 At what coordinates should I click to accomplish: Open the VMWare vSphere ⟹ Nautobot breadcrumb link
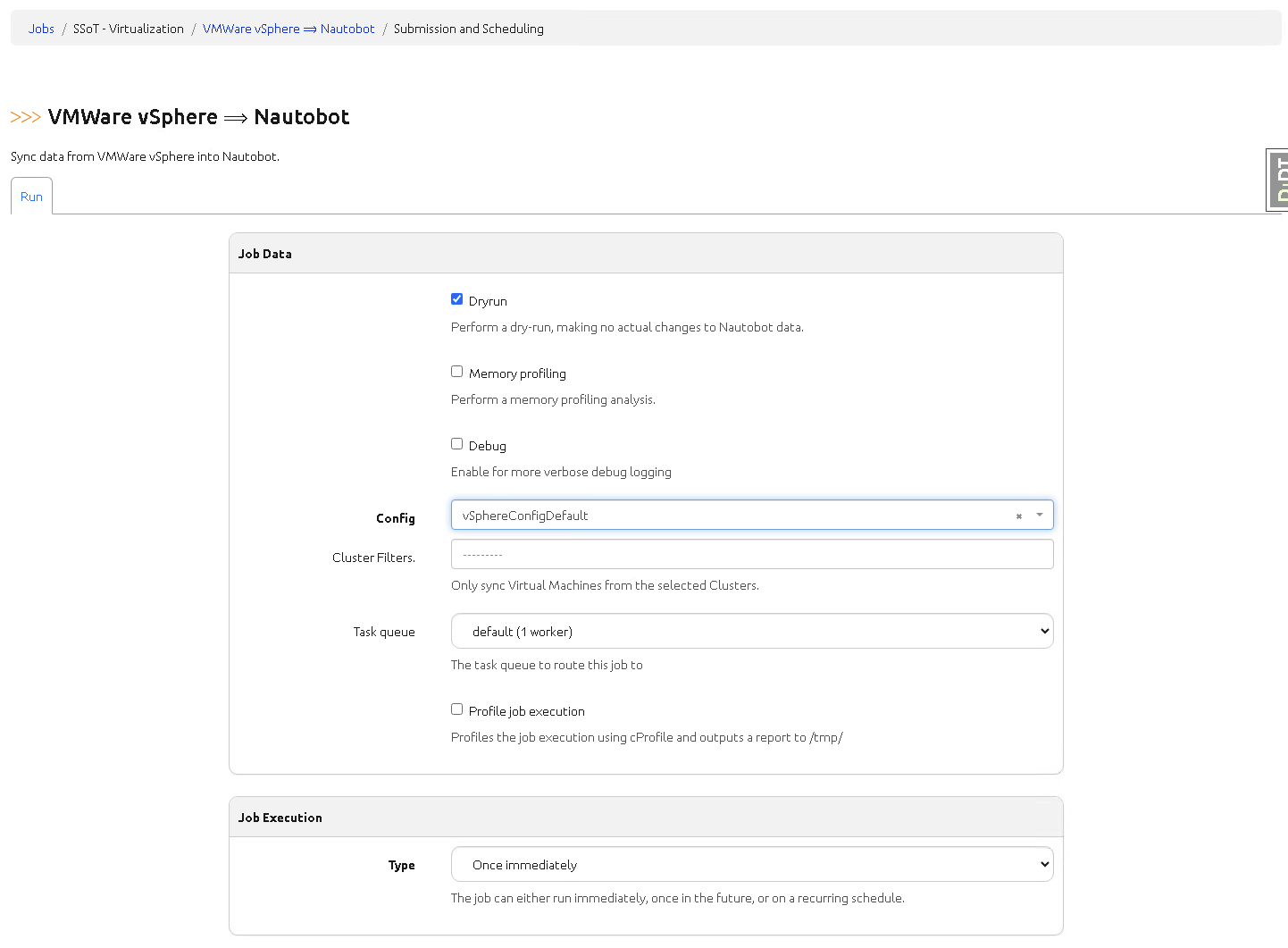(289, 29)
